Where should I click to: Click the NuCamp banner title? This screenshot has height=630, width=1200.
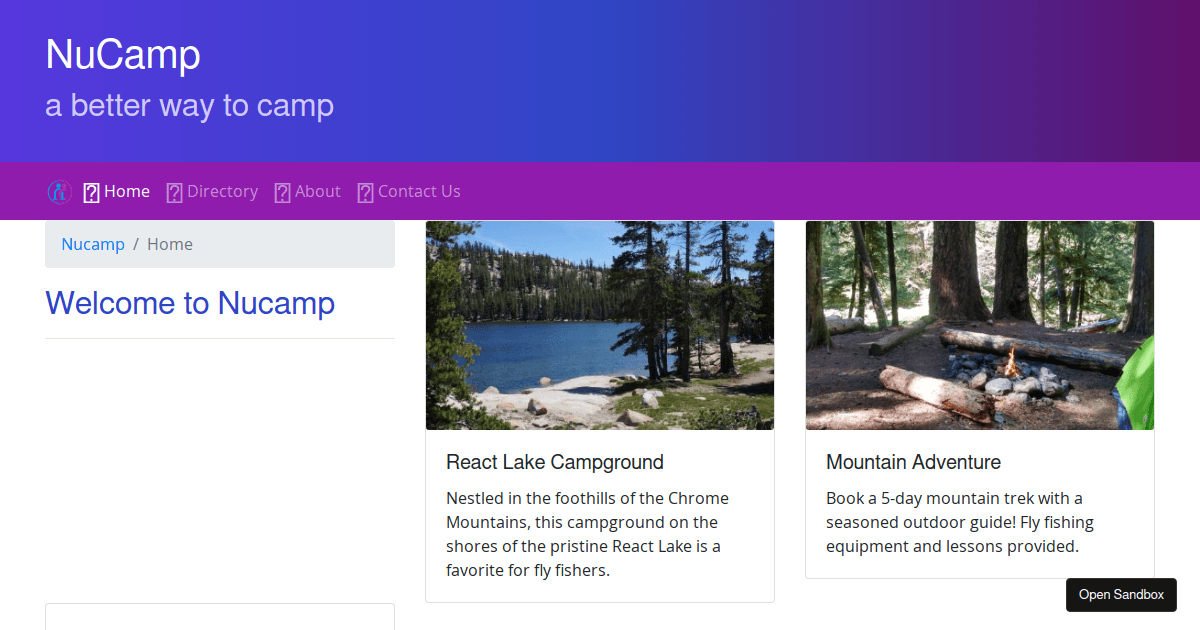pos(123,55)
